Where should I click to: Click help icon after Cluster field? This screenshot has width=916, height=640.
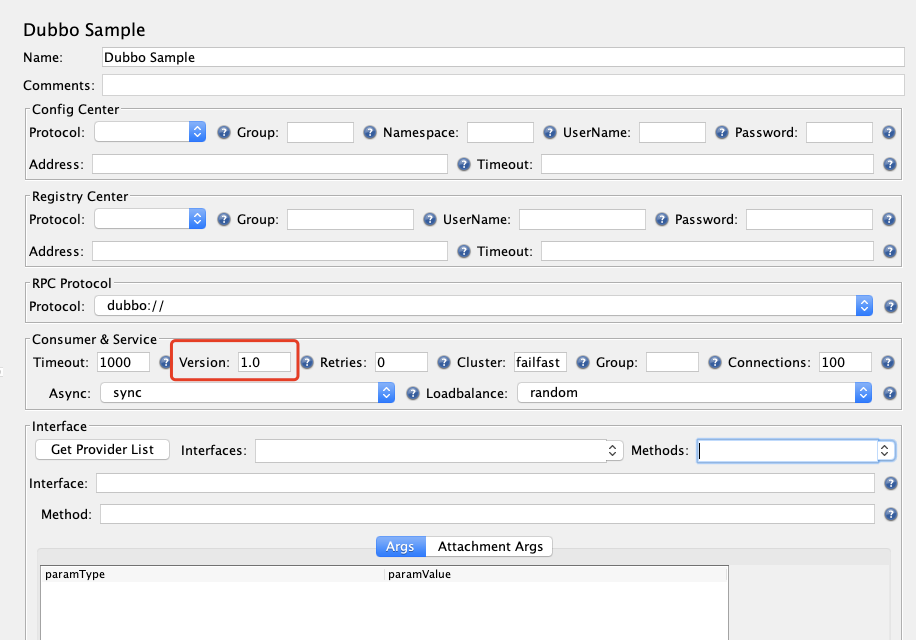(583, 363)
